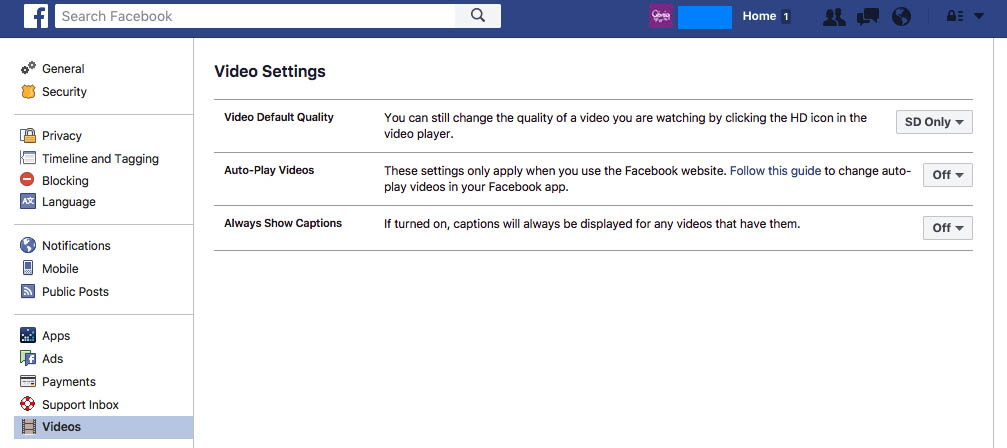This screenshot has width=1007, height=448.
Task: Click the red Blocking icon
Action: (x=28, y=180)
